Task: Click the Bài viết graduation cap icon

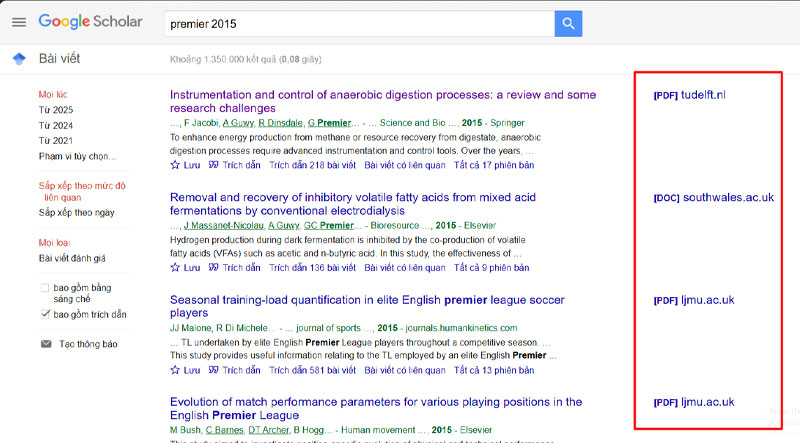Action: (18, 59)
